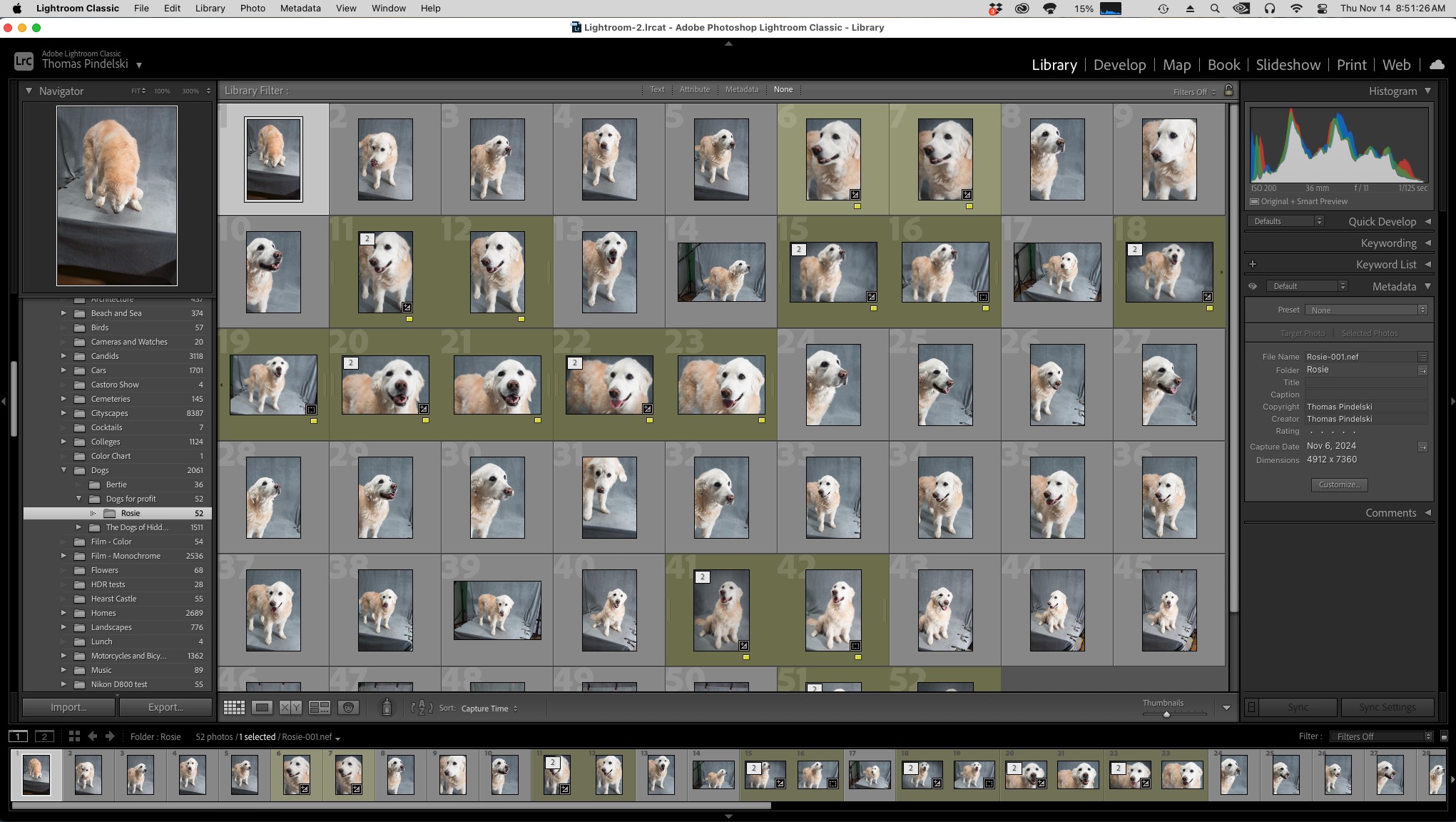Click the cloud sync status icon
The image size is (1456, 822).
coord(1437,65)
